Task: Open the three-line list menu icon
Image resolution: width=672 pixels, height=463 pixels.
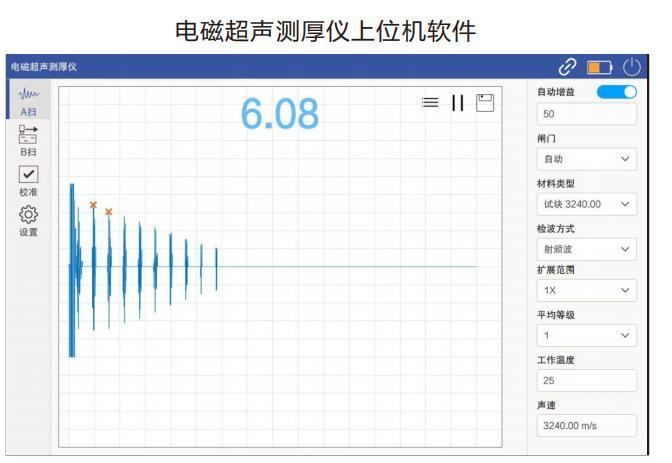Action: pyautogui.click(x=430, y=102)
